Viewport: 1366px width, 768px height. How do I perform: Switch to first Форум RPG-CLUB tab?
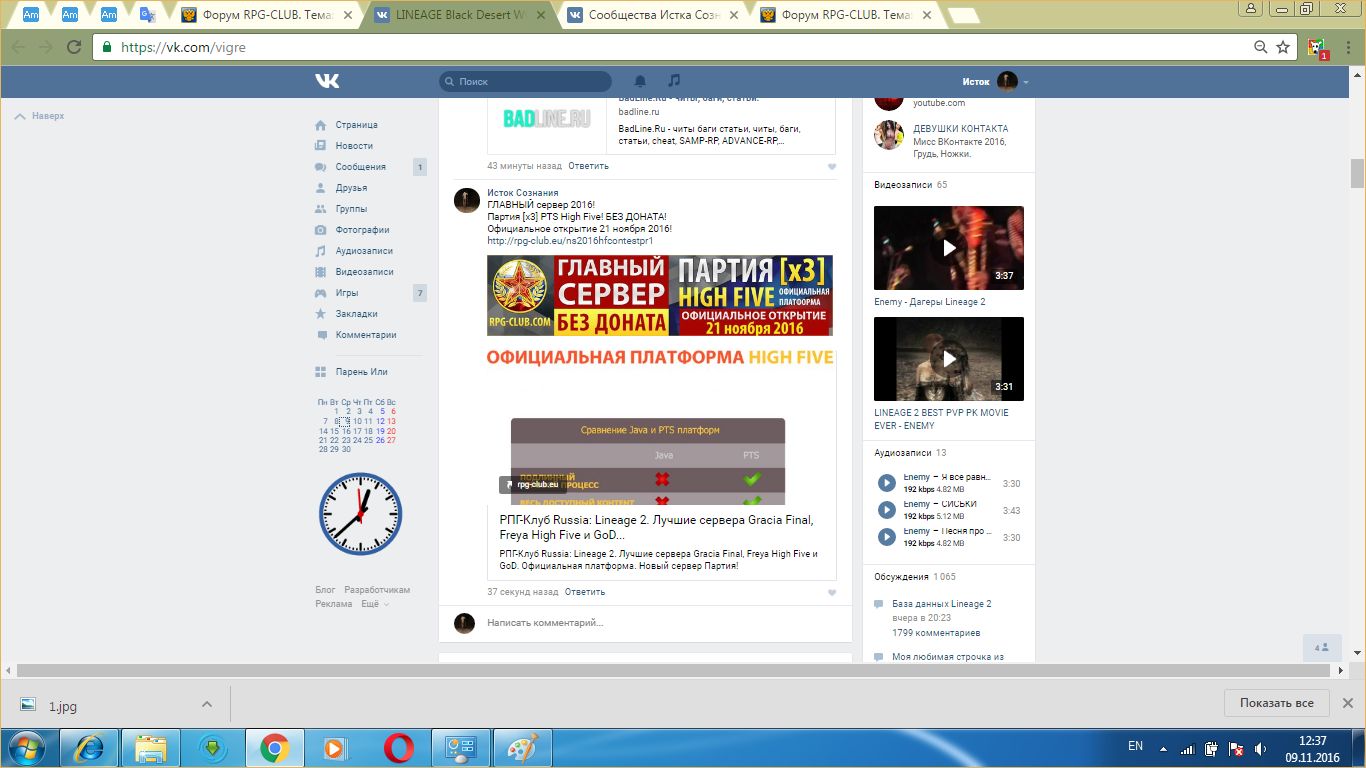point(267,15)
